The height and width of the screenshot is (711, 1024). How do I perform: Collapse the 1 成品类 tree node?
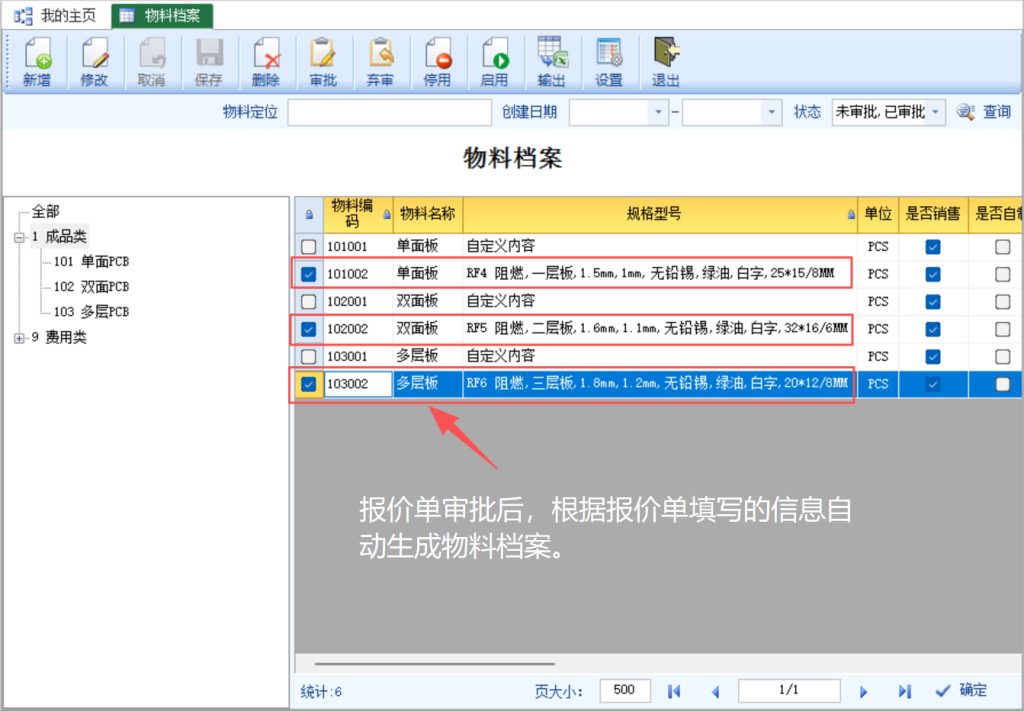[x=19, y=237]
